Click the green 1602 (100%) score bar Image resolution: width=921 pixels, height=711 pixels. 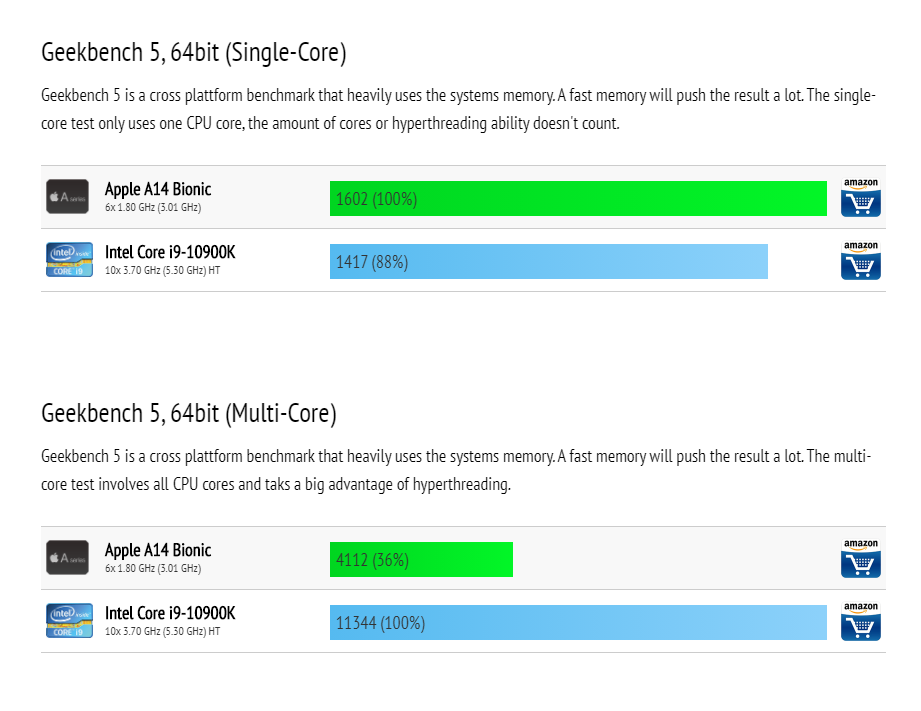pyautogui.click(x=578, y=199)
